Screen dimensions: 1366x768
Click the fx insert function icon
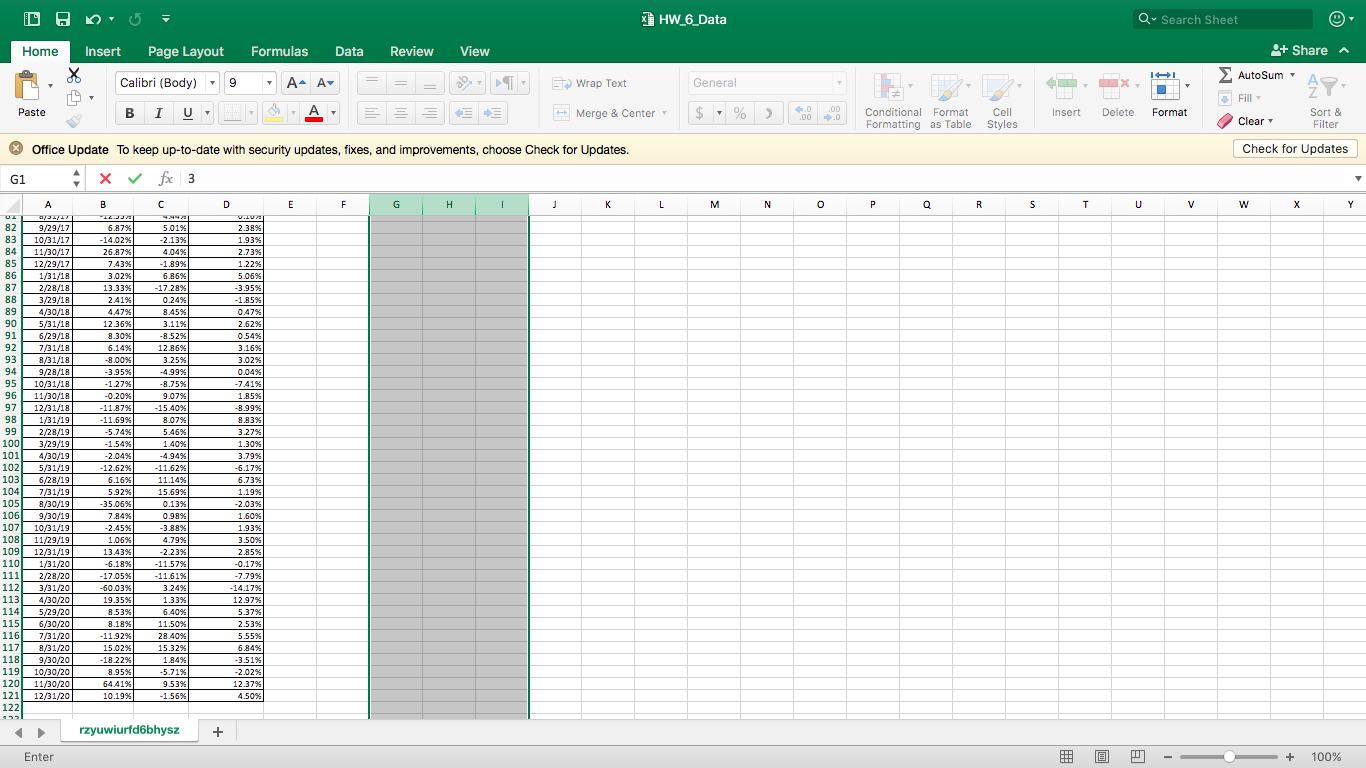click(x=166, y=179)
